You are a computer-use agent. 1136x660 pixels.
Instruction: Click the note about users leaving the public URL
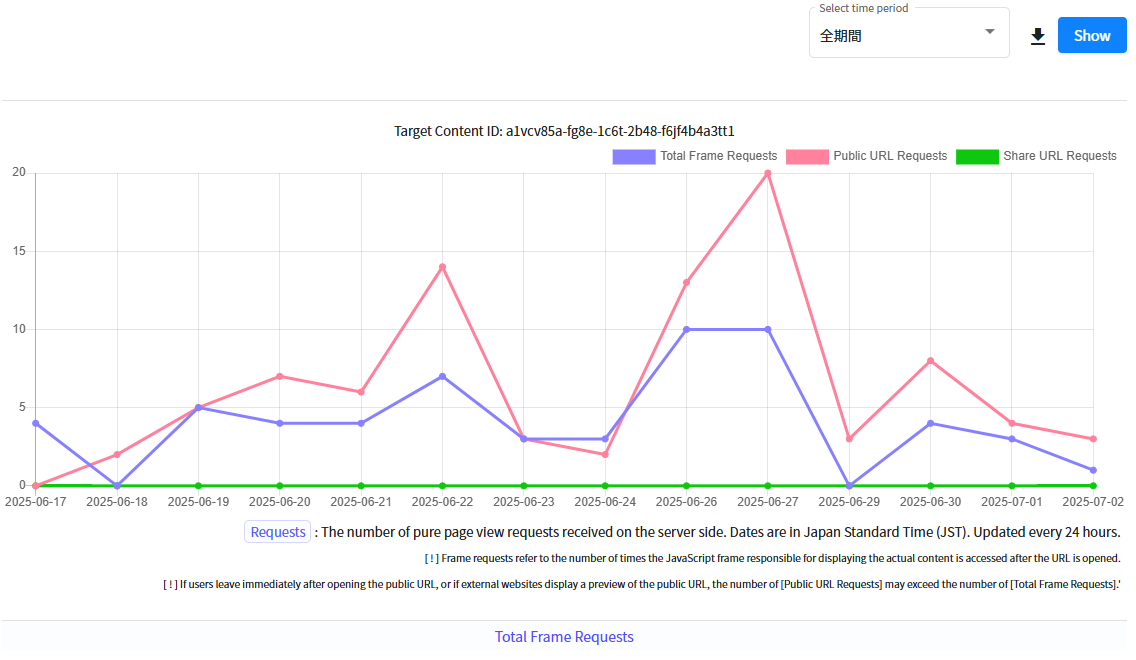click(x=642, y=585)
